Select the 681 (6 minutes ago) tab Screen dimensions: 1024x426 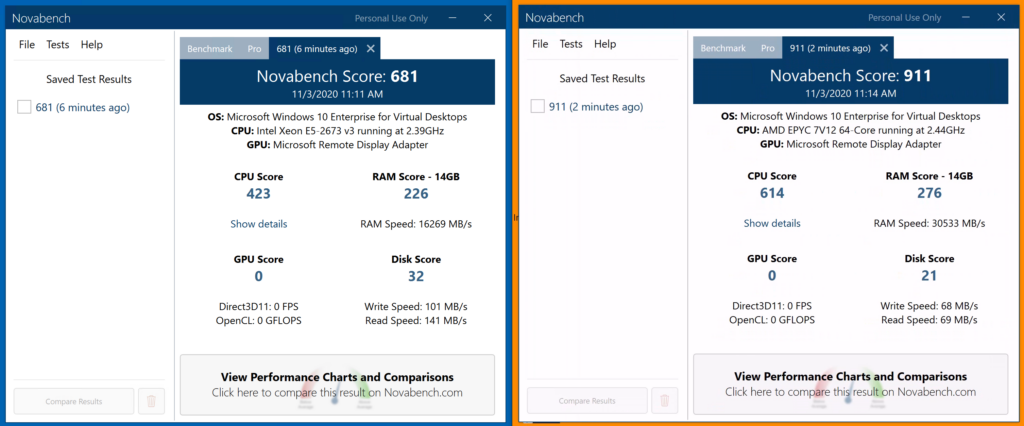(x=317, y=48)
